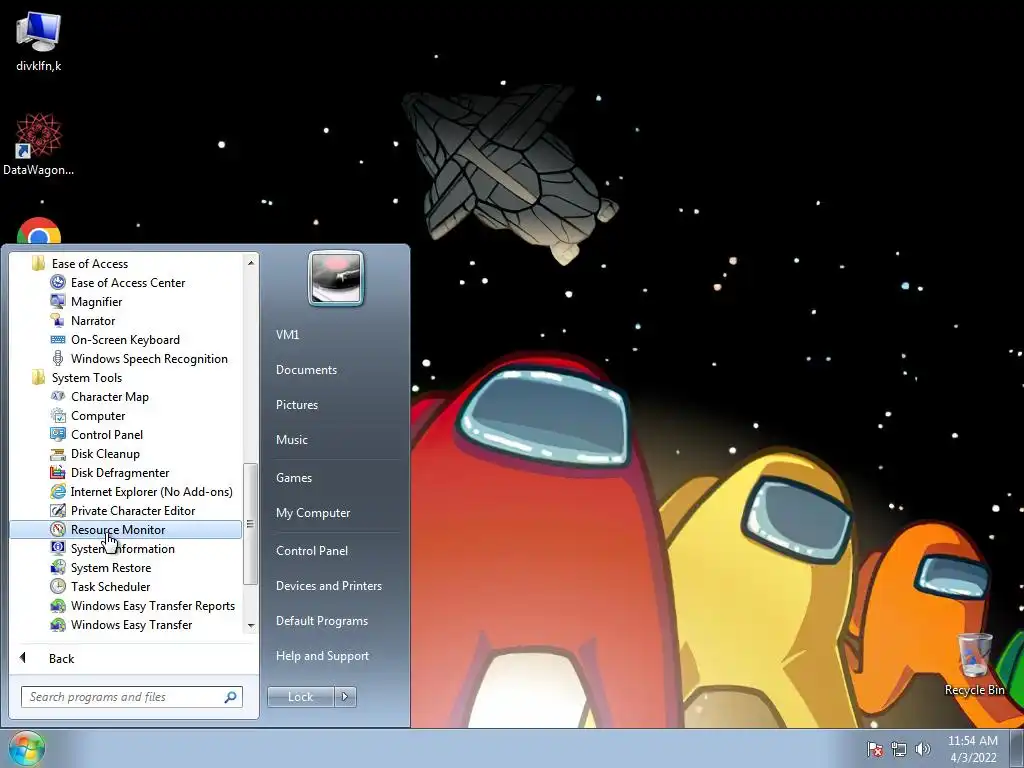Image resolution: width=1024 pixels, height=768 pixels.
Task: Open the On-Screen Keyboard icon
Action: [58, 339]
